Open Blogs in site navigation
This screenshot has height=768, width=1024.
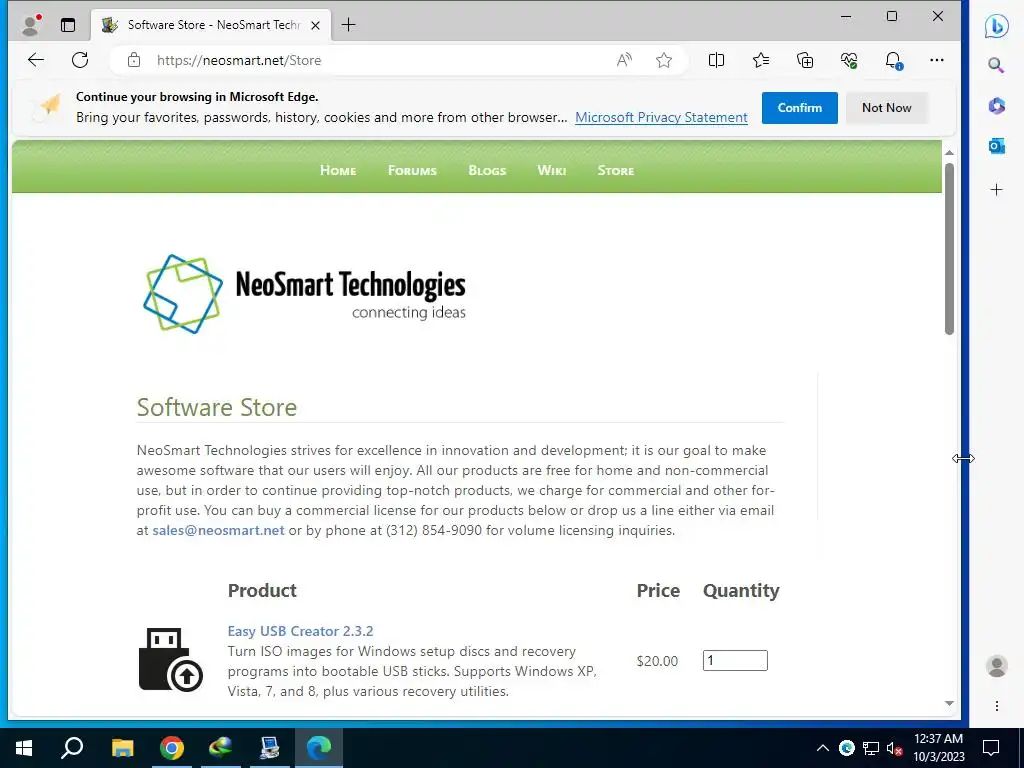click(x=487, y=170)
